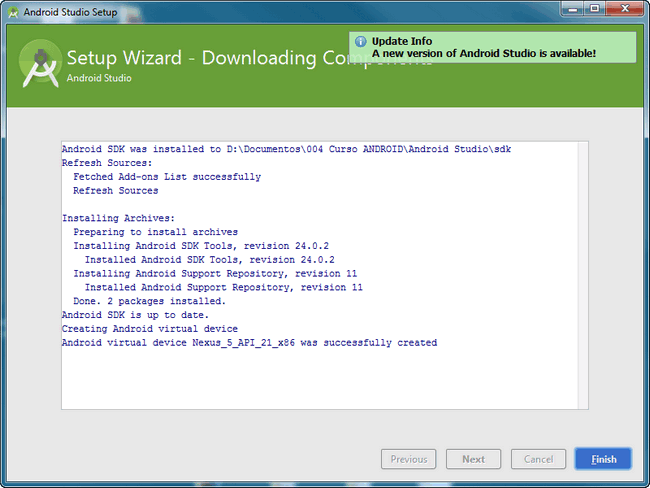Click the Update Info info icon
The width and height of the screenshot is (650, 488).
point(361,41)
